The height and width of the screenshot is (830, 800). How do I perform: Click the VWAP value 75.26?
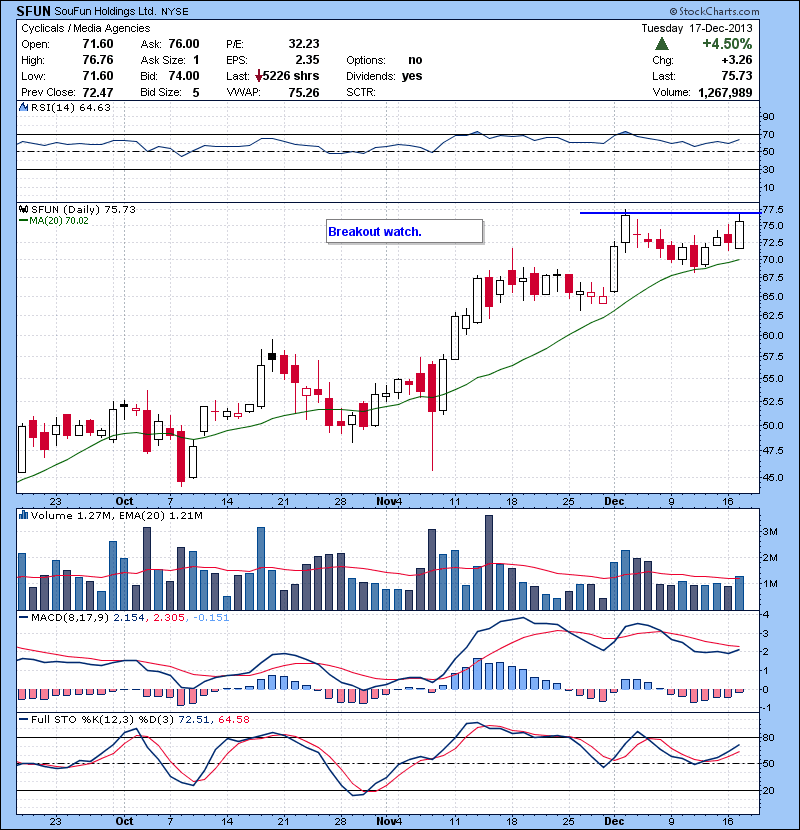304,93
